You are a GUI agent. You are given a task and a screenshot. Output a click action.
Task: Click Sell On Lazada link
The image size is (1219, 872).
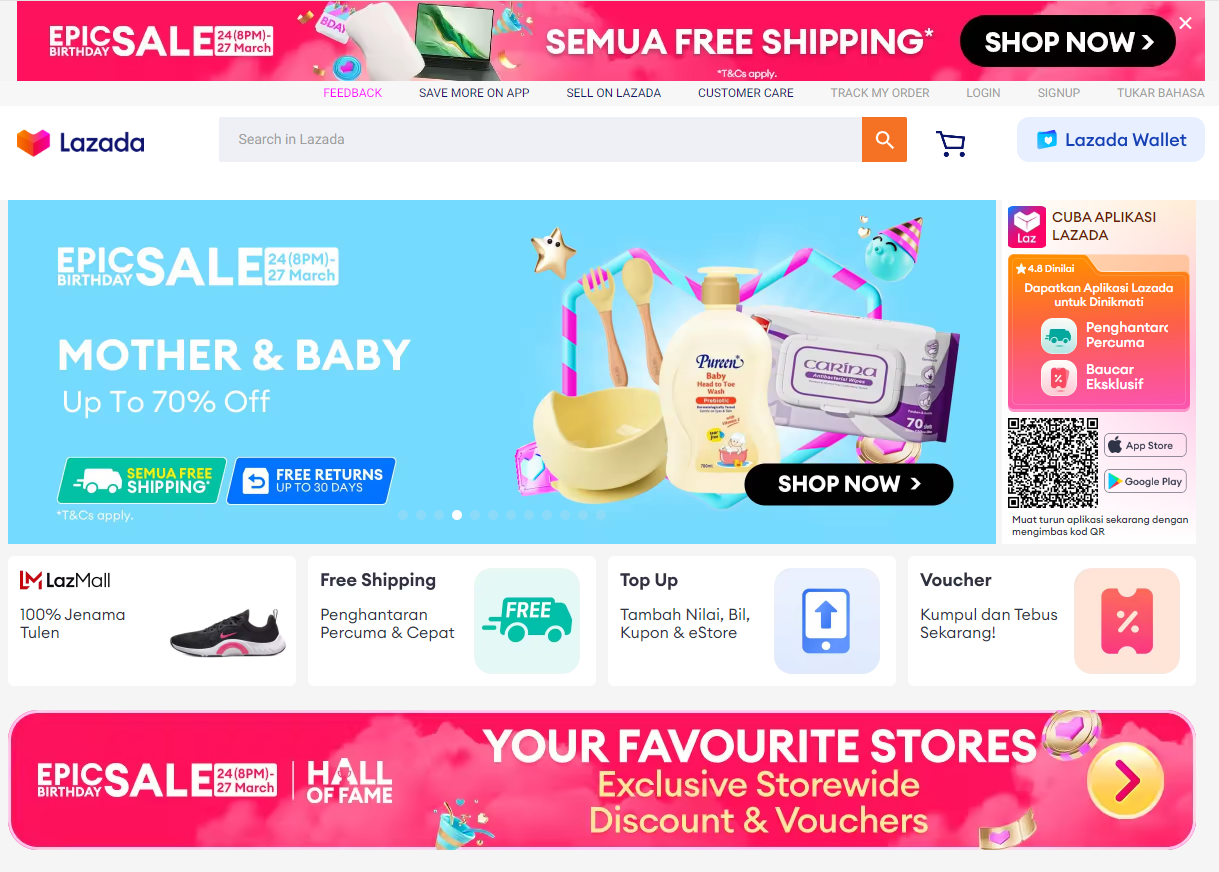click(614, 93)
